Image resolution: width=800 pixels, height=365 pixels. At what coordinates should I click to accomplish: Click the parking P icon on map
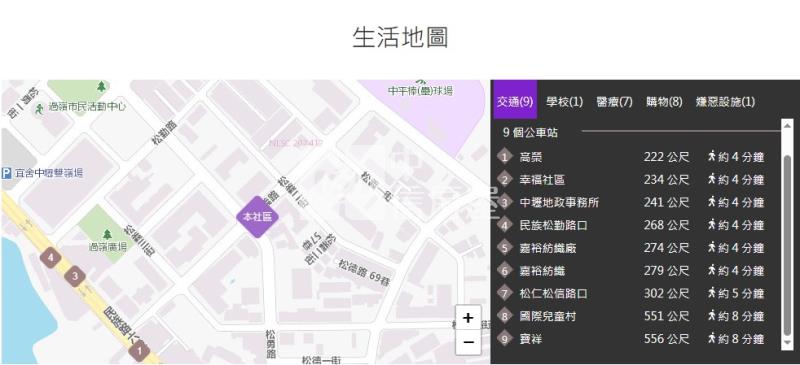point(7,173)
